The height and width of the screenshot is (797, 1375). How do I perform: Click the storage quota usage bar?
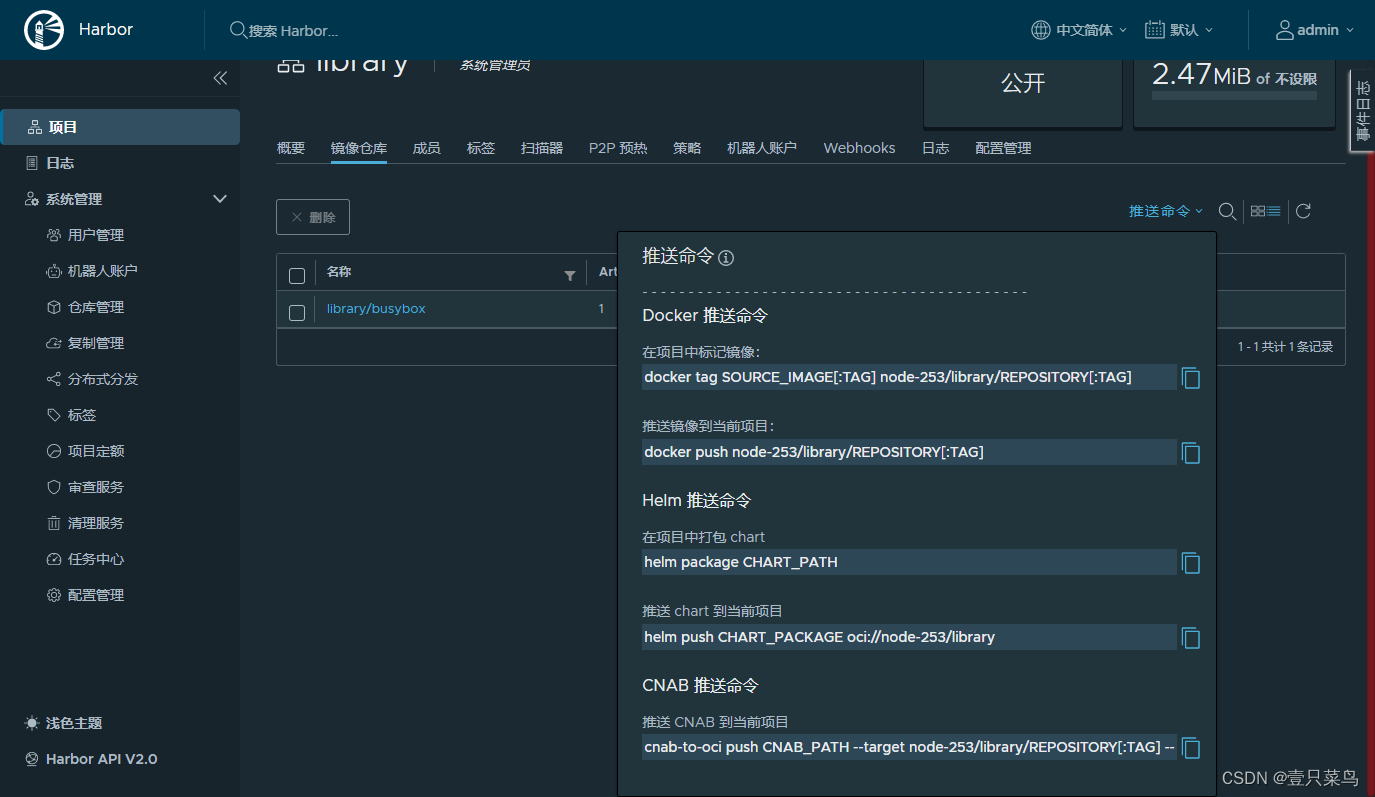pos(1234,96)
